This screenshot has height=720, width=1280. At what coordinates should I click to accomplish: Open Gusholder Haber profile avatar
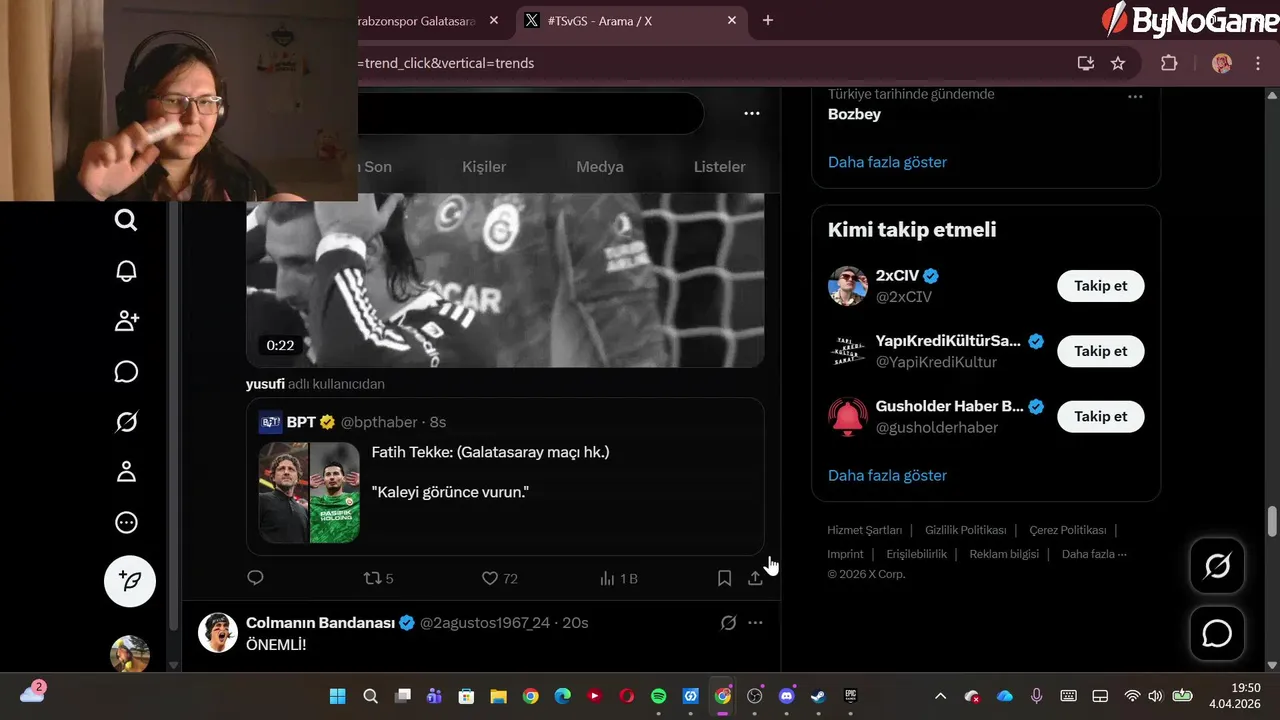pyautogui.click(x=848, y=417)
